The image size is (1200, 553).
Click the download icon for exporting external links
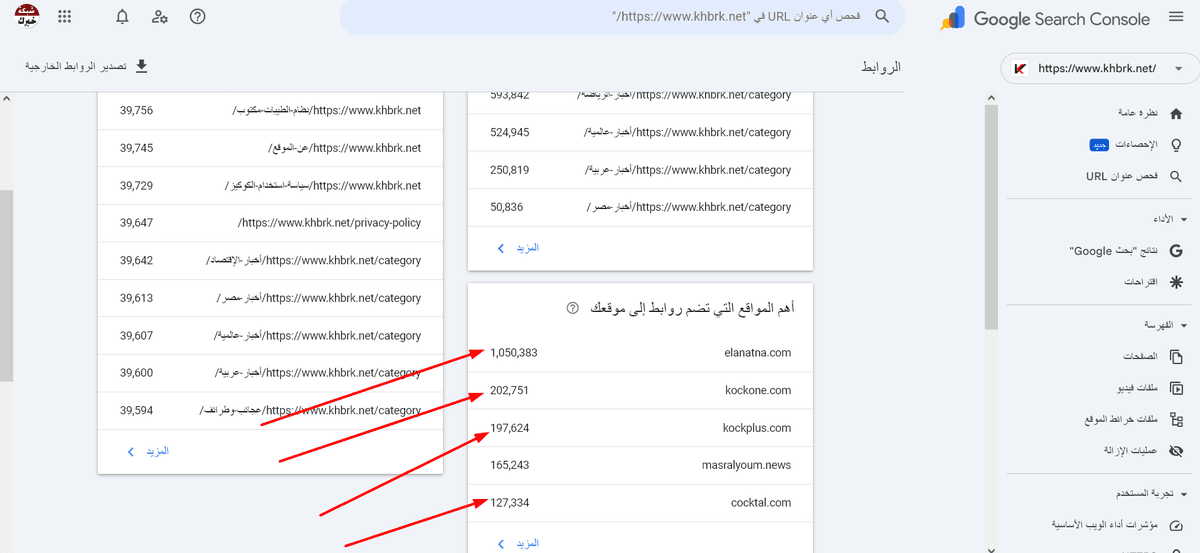pyautogui.click(x=141, y=66)
